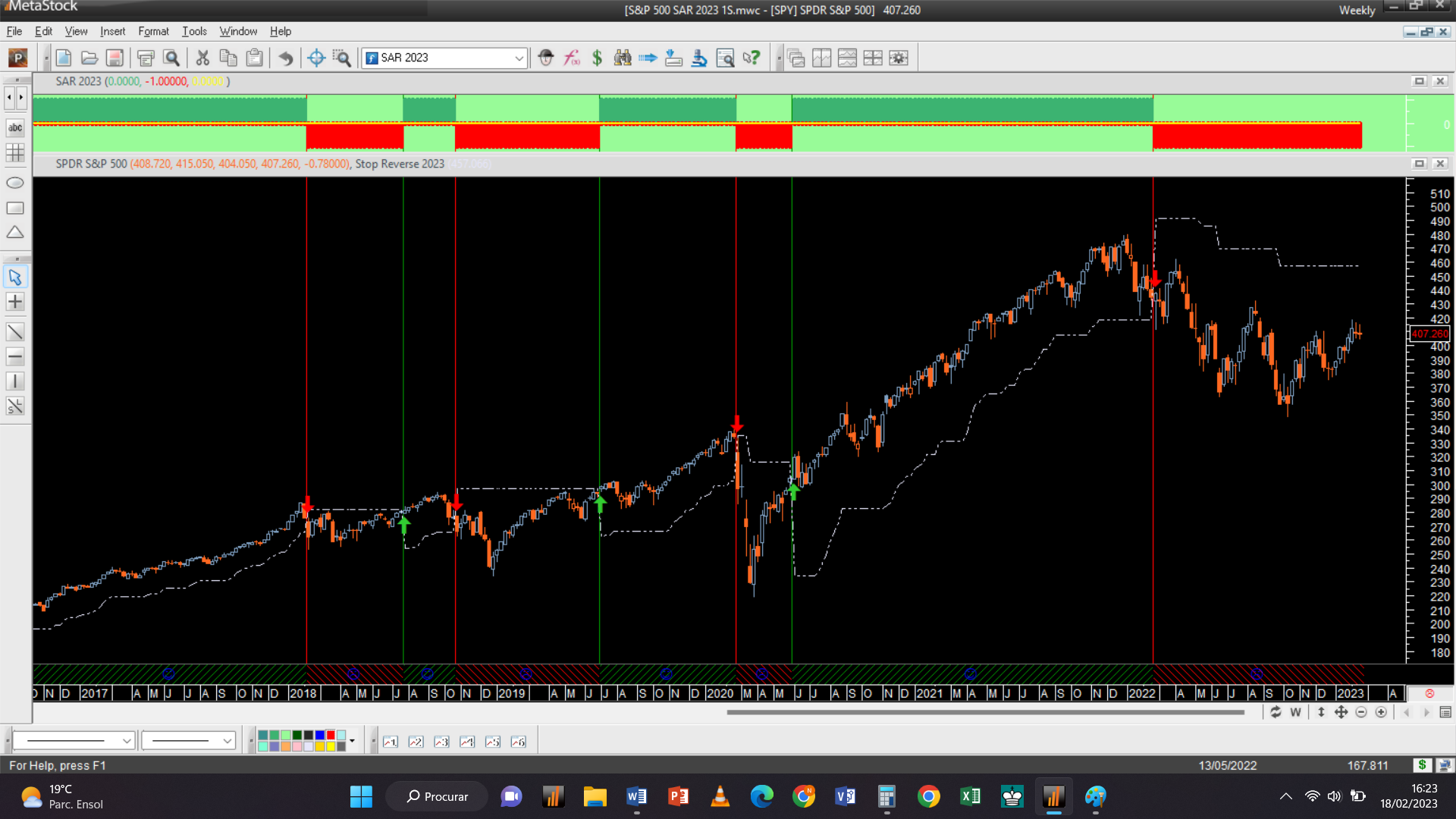Toggle the arrow pointer selection tool

coord(15,277)
